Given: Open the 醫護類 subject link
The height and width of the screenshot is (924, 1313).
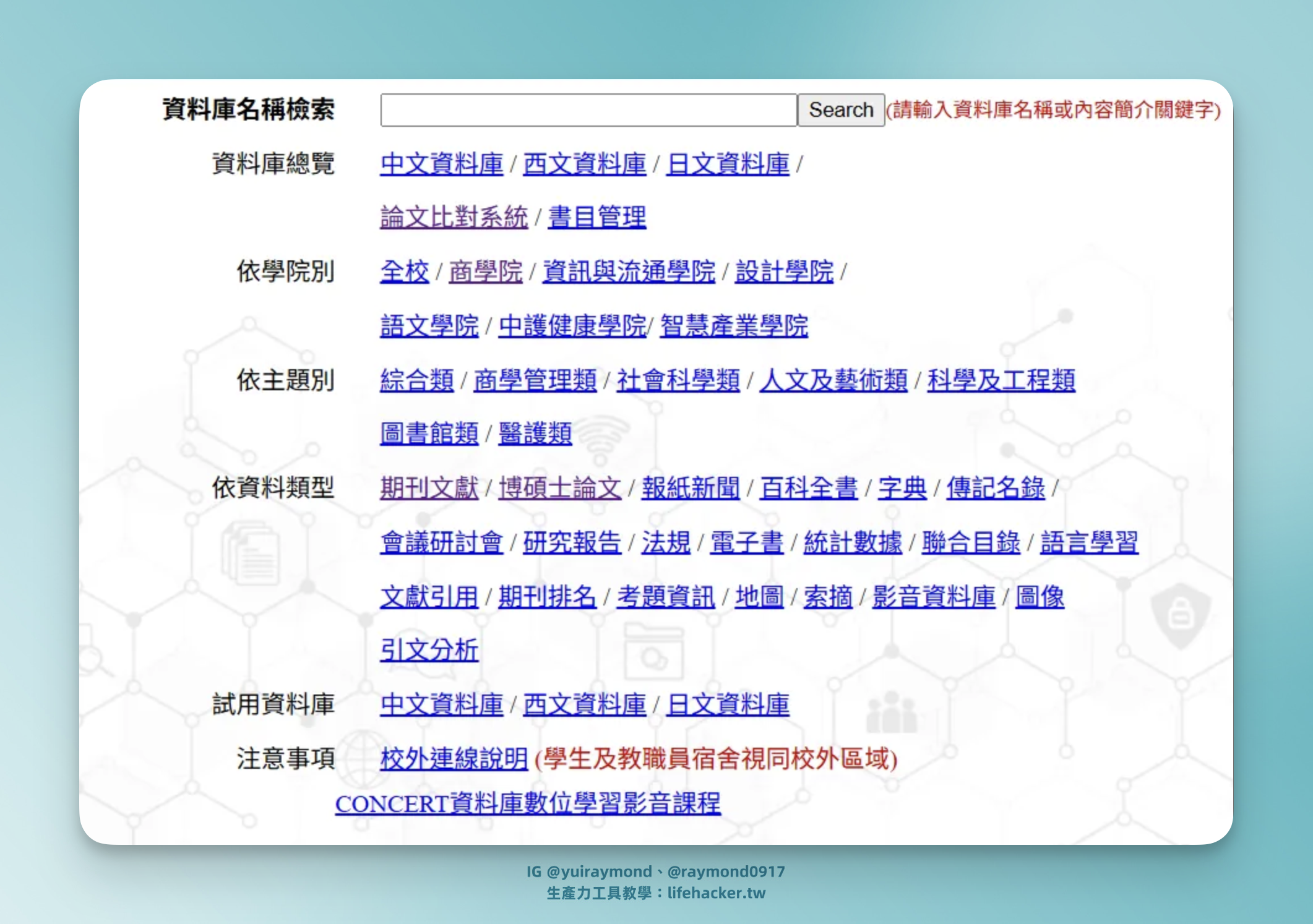Looking at the screenshot, I should pos(535,434).
